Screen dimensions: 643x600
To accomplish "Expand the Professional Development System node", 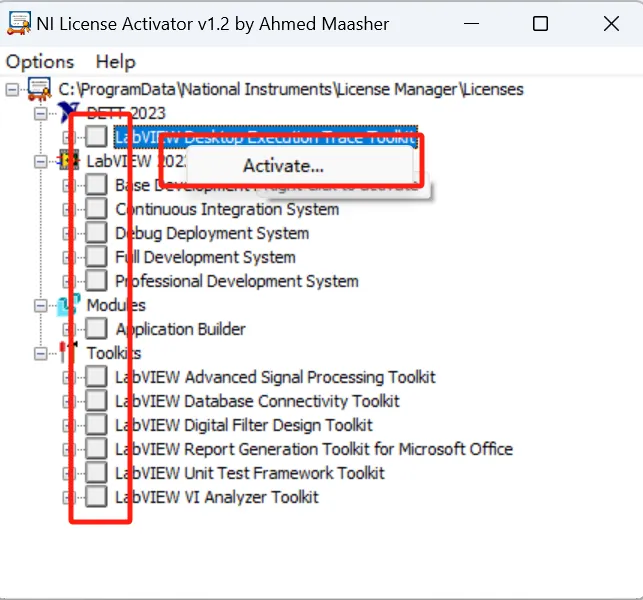I will click(67, 281).
